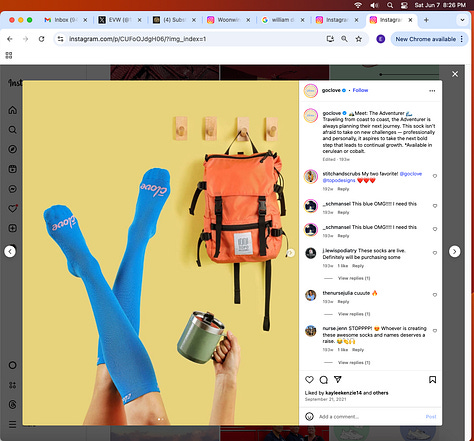Screen dimensions: 474x441
Task: Like stitchandscrubs comment
Action: tap(435, 176)
